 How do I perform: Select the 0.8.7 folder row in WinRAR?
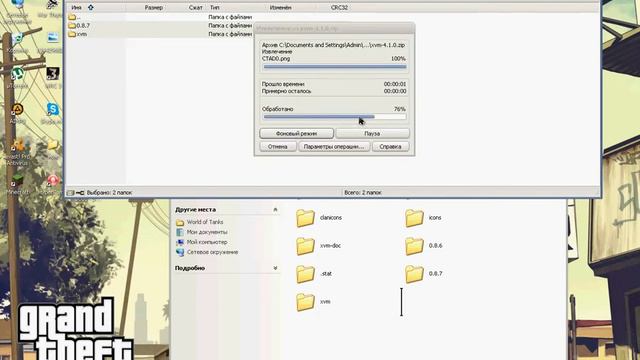point(159,26)
